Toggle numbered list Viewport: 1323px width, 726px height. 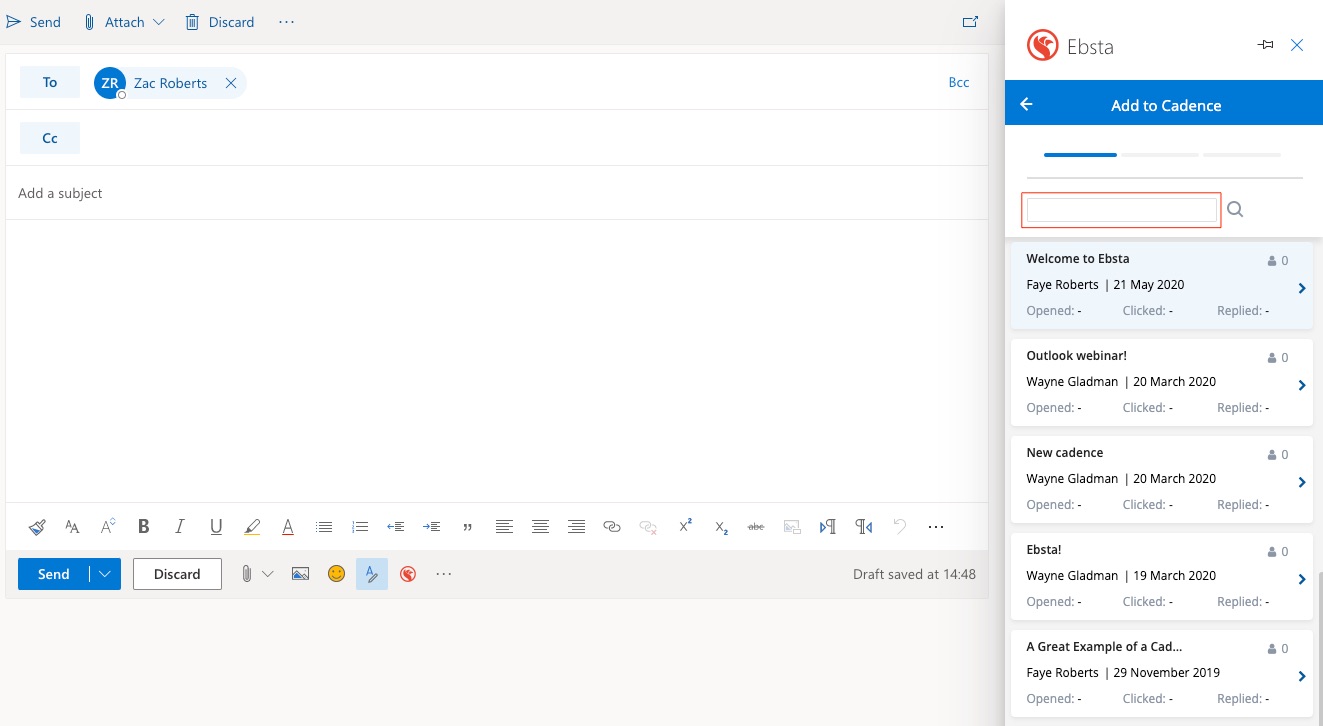pos(360,526)
